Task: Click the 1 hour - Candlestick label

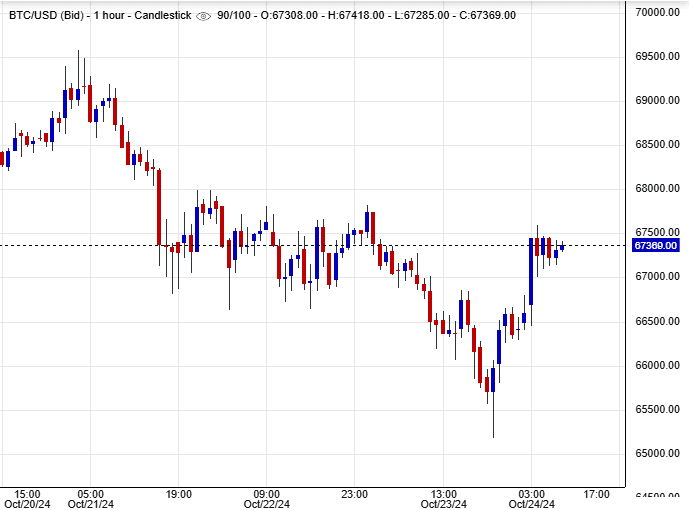Action: click(139, 16)
